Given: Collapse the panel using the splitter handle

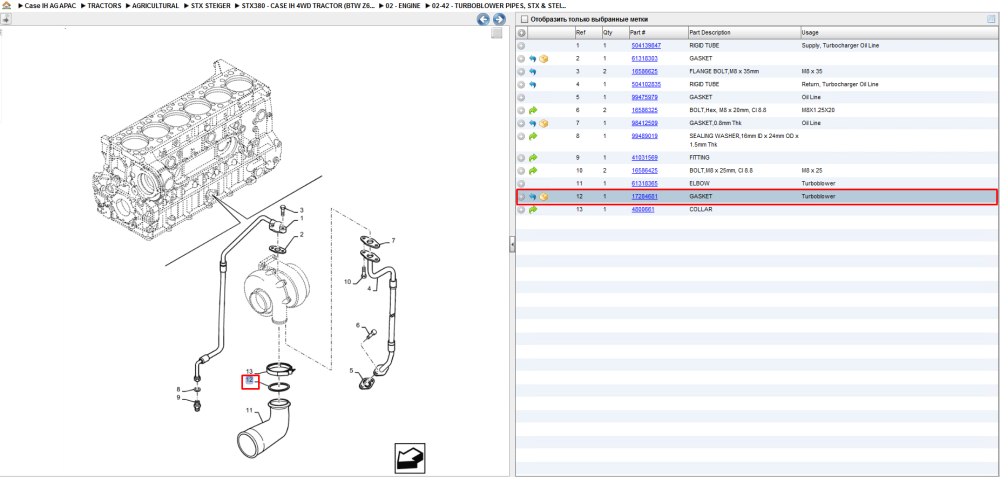Looking at the screenshot, I should (512, 245).
